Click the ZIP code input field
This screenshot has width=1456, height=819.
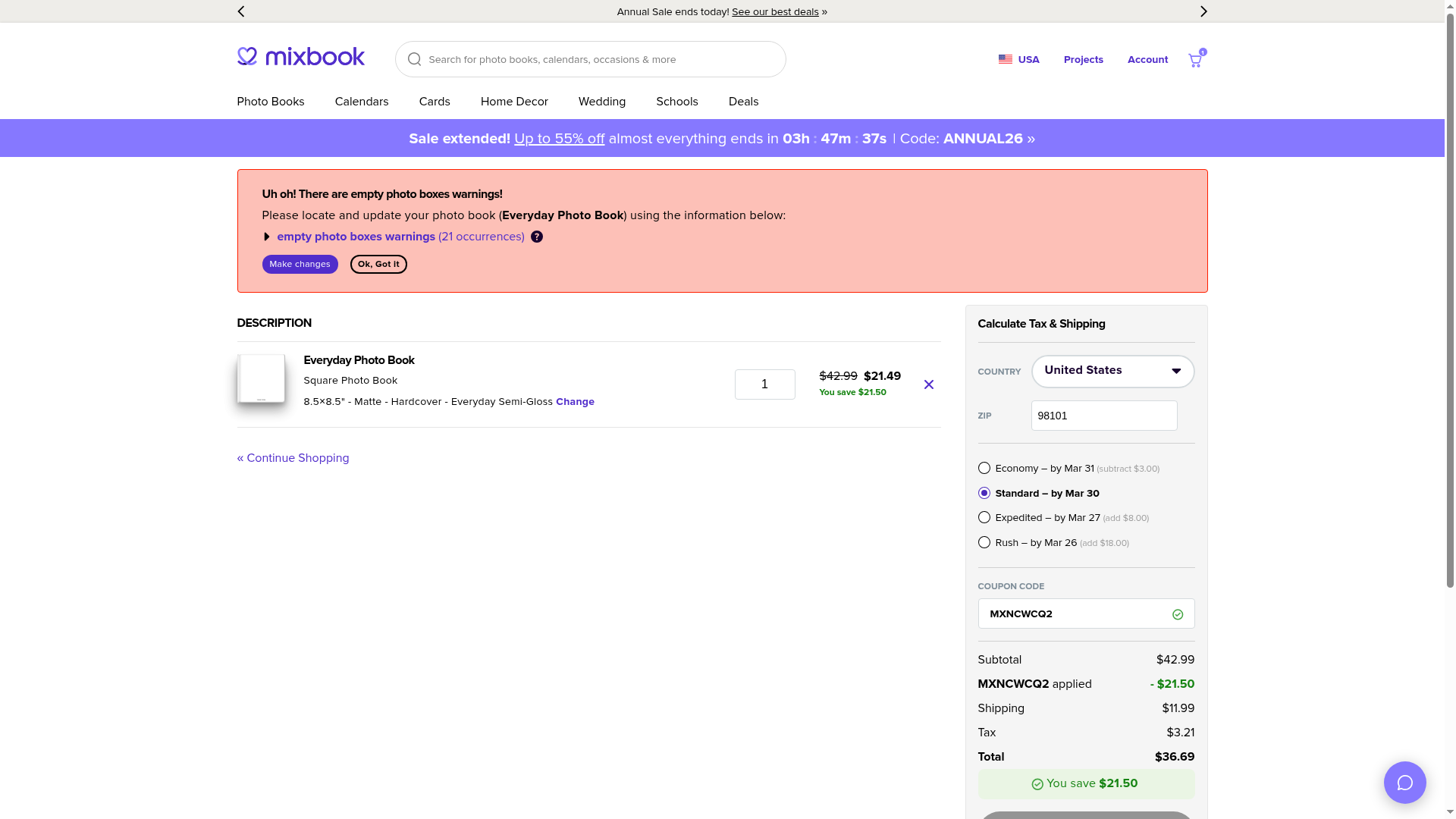pos(1103,416)
